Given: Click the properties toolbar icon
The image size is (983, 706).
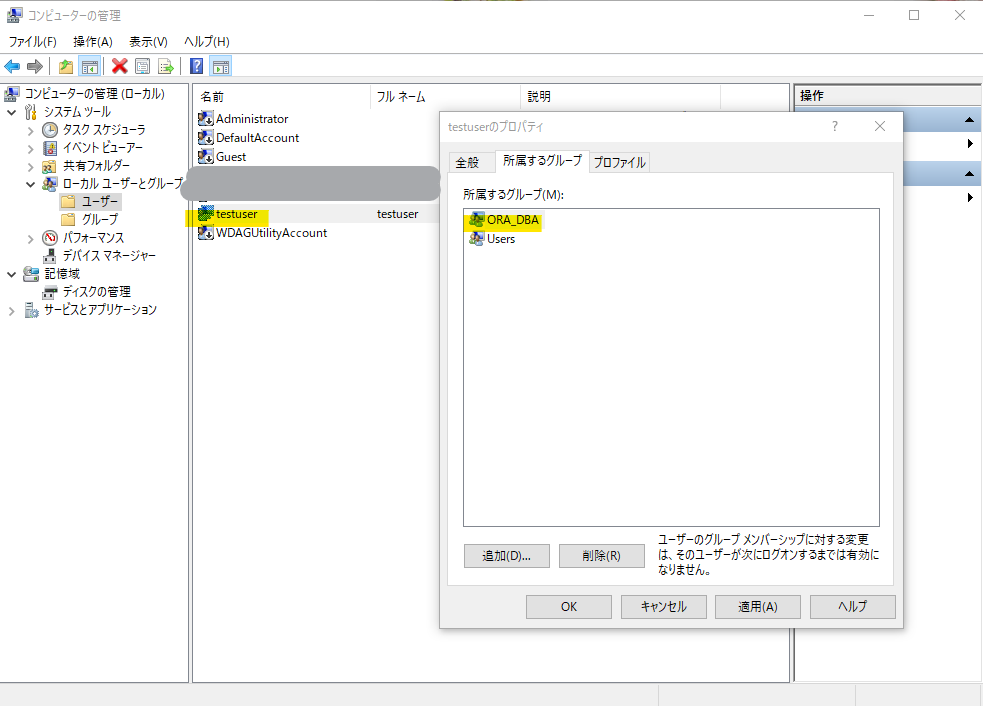Looking at the screenshot, I should [x=142, y=66].
